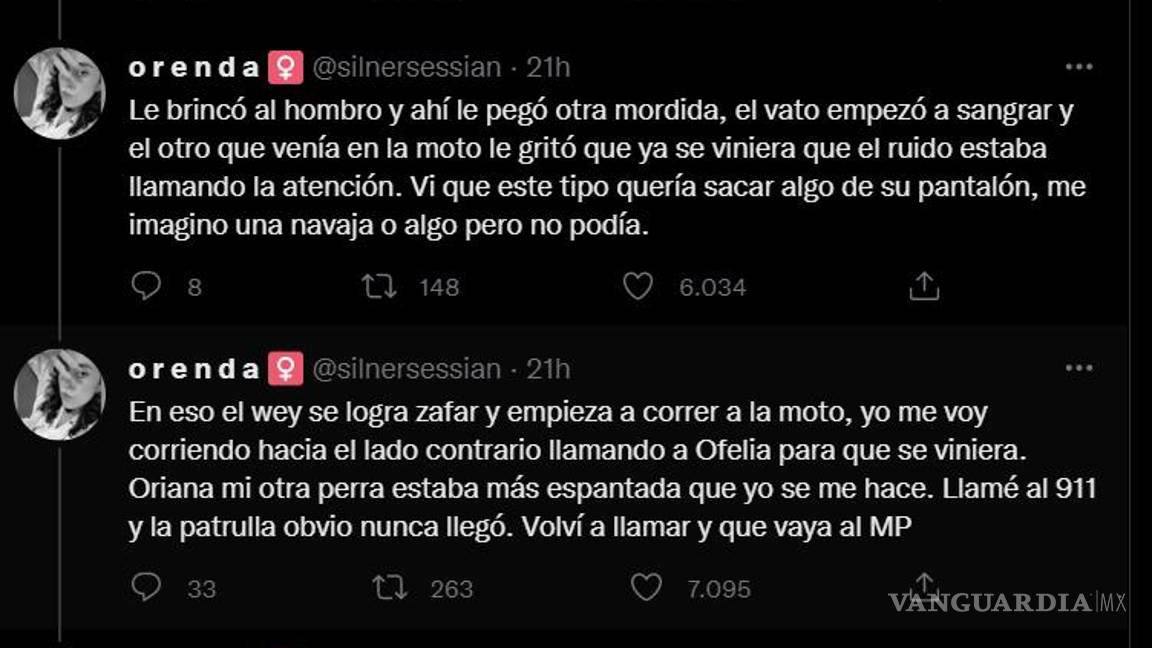The height and width of the screenshot is (648, 1152).
Task: Share the second tweet mentioning Ofelia
Action: tap(924, 586)
